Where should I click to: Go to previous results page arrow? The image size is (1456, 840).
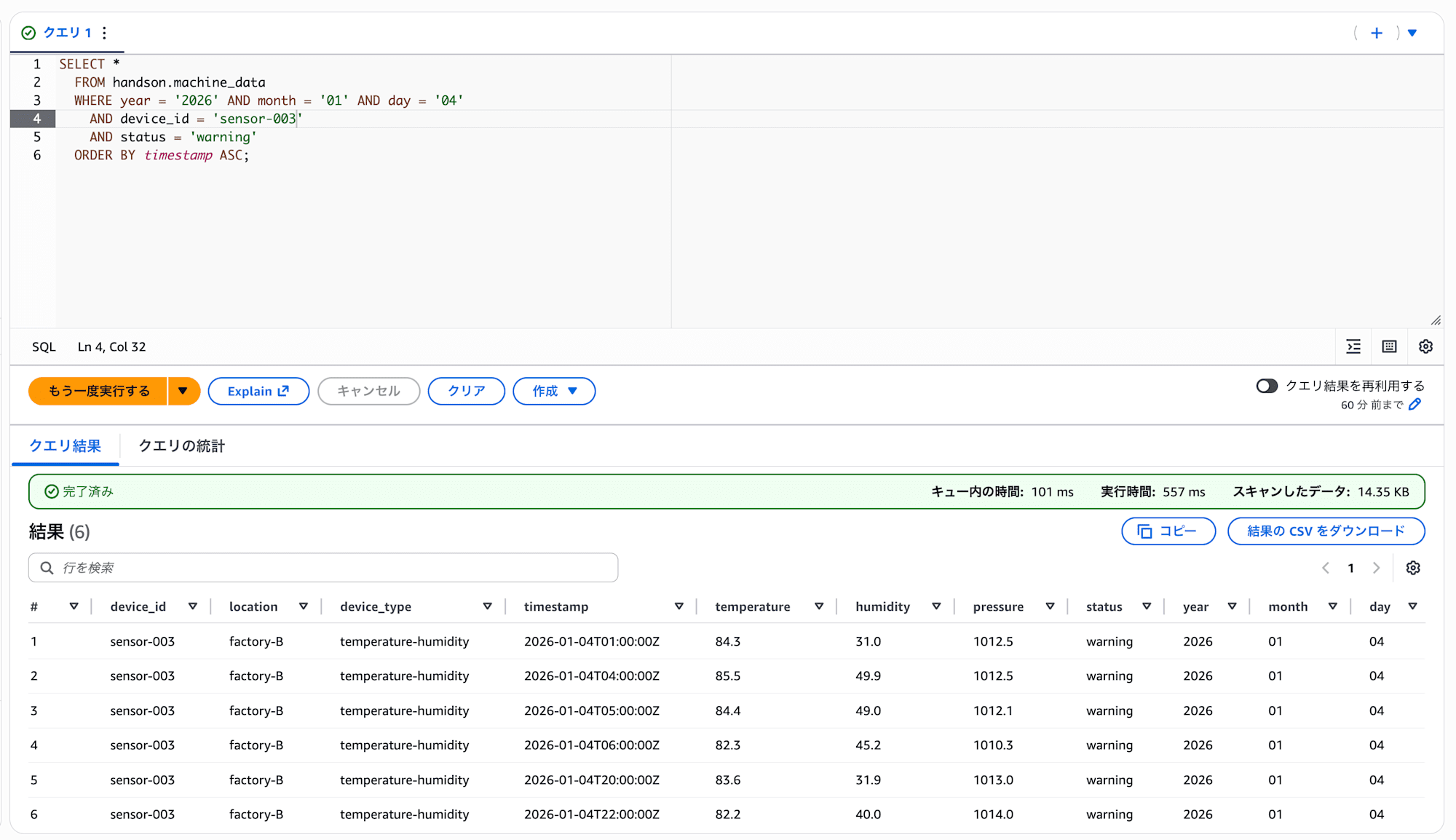pos(1326,568)
